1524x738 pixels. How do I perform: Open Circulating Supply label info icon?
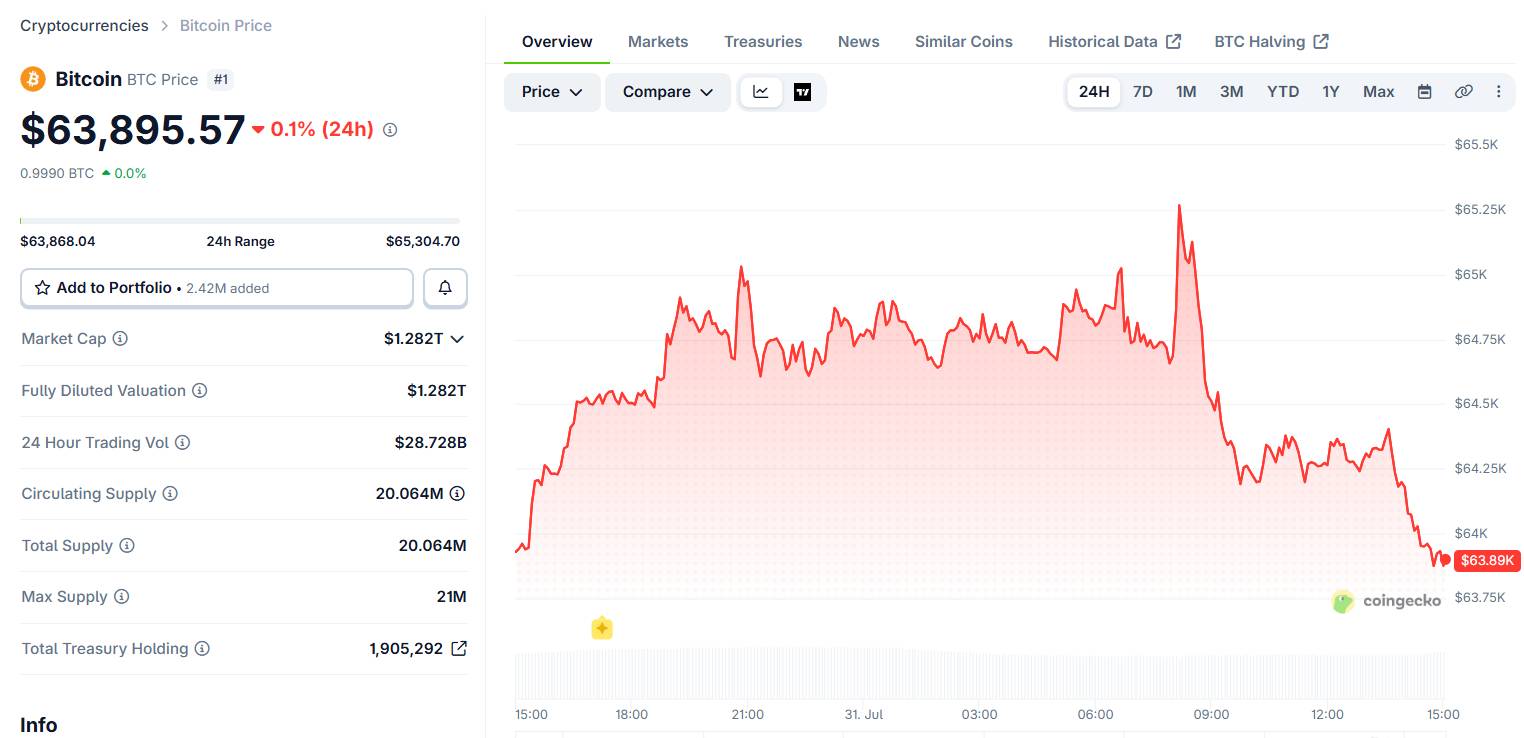click(170, 494)
